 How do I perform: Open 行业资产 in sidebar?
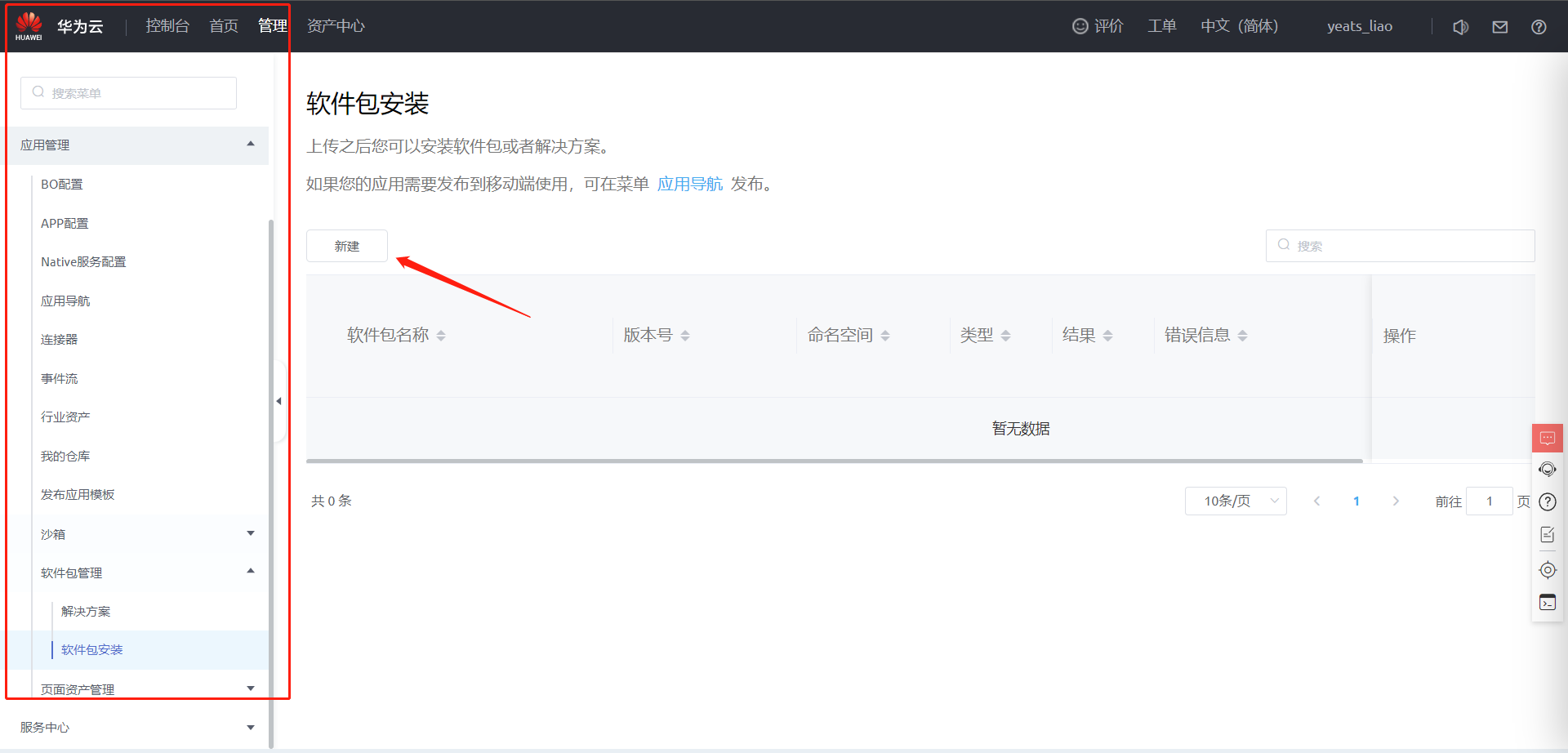[x=65, y=417]
